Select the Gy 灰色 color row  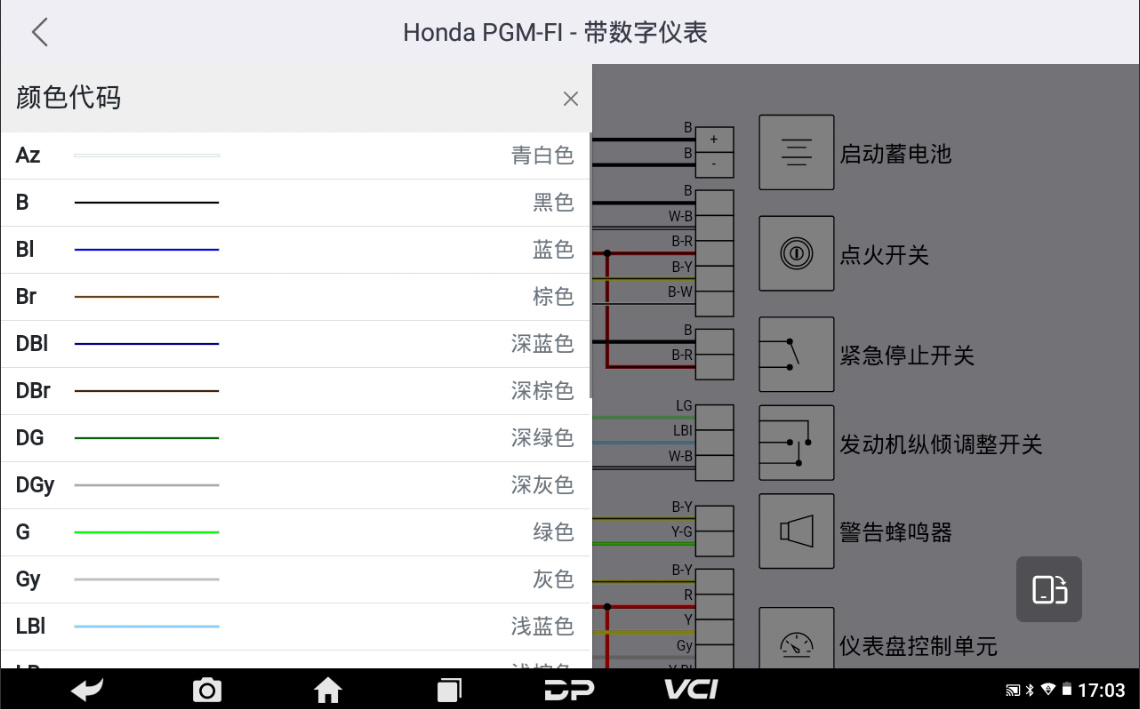[x=295, y=580]
